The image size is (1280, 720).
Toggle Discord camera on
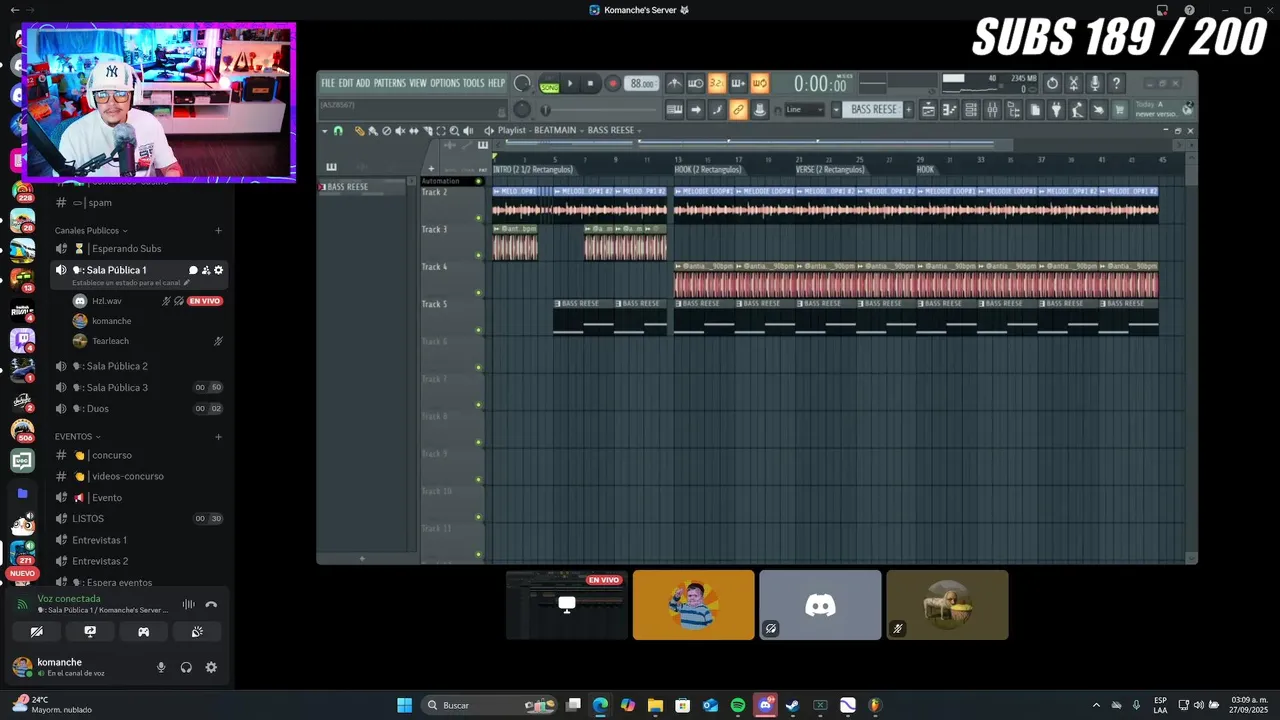36,632
